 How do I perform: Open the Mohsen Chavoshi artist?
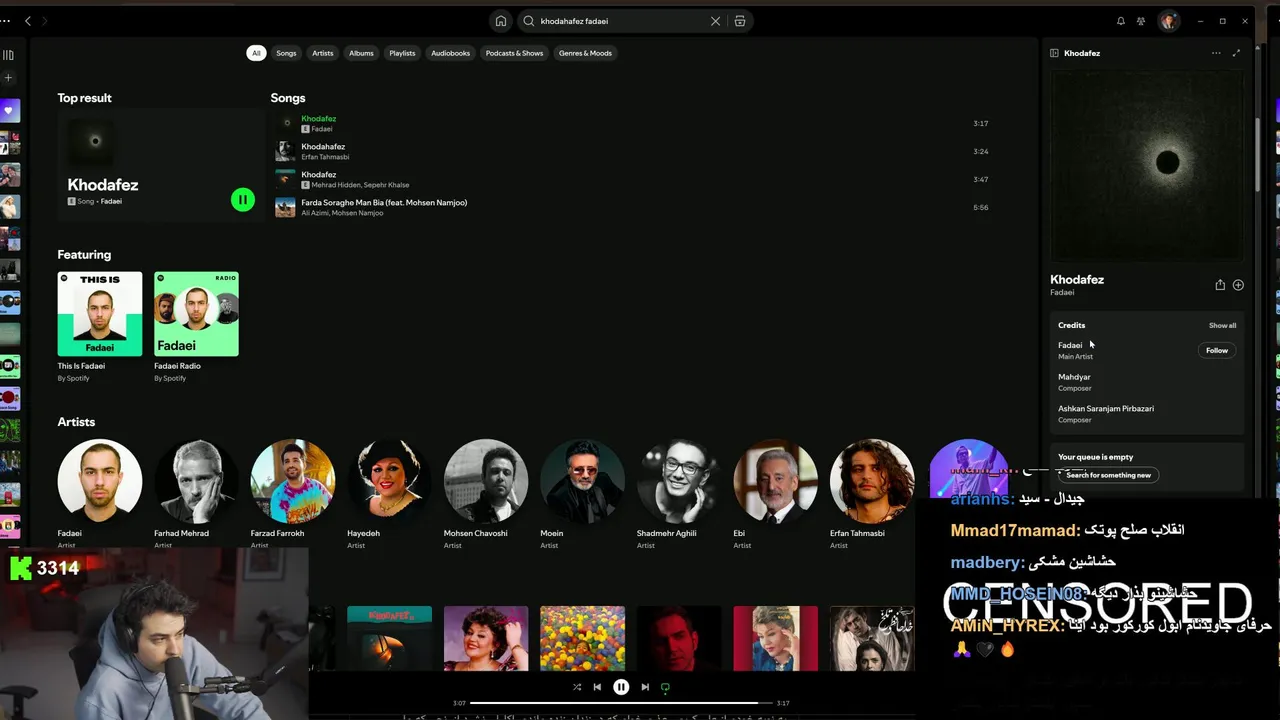pos(486,481)
